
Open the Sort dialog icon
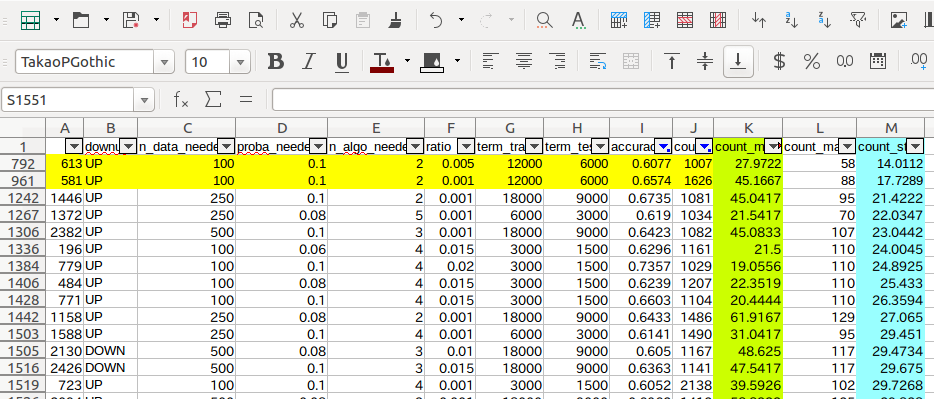point(759,20)
